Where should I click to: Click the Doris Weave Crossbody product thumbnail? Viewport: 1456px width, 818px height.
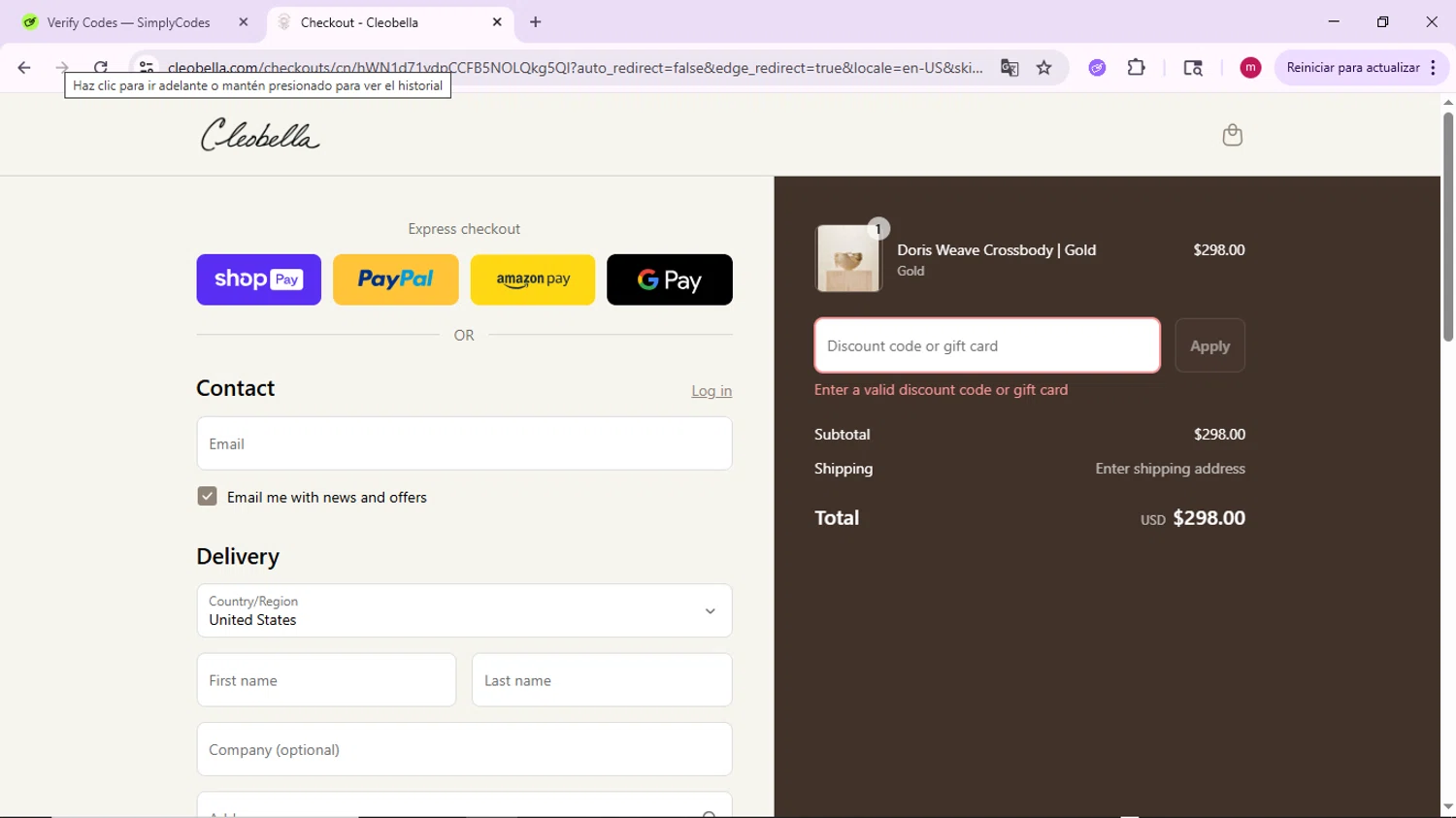848,258
